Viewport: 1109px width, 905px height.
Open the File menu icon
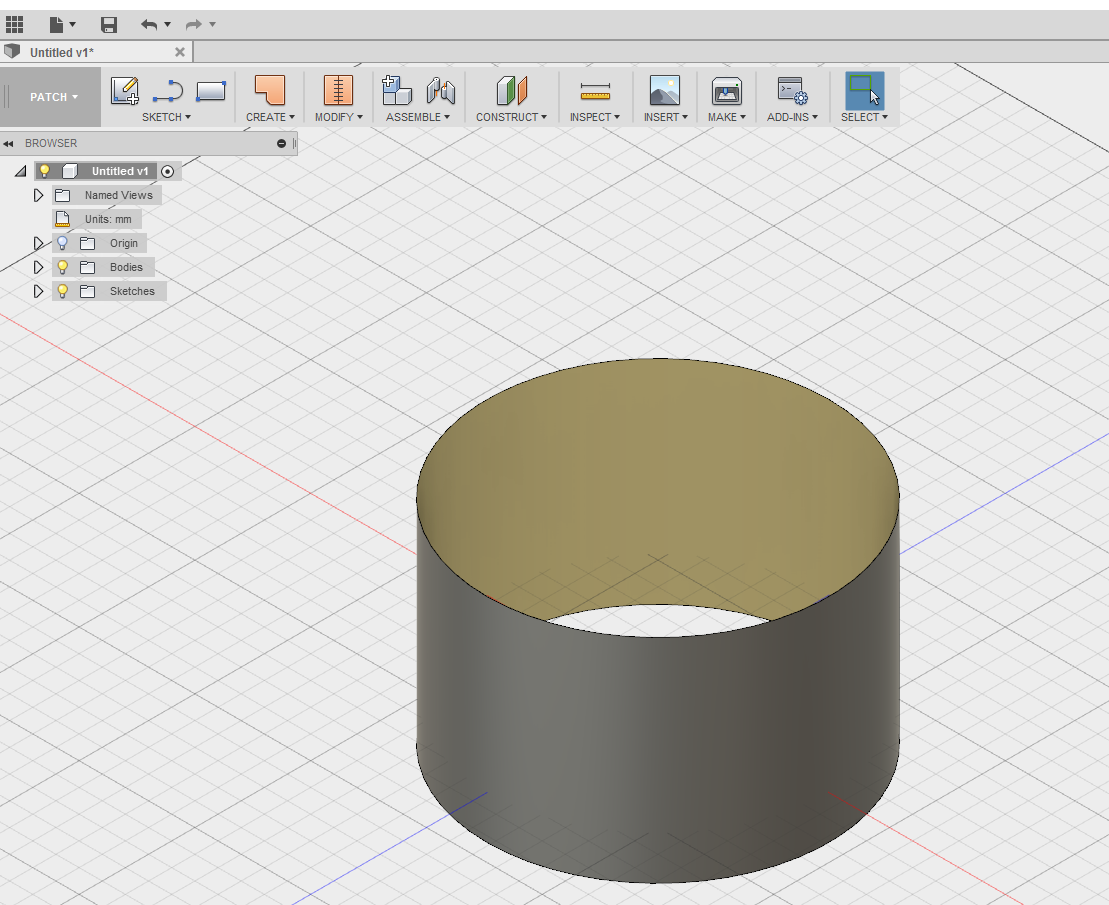point(57,24)
